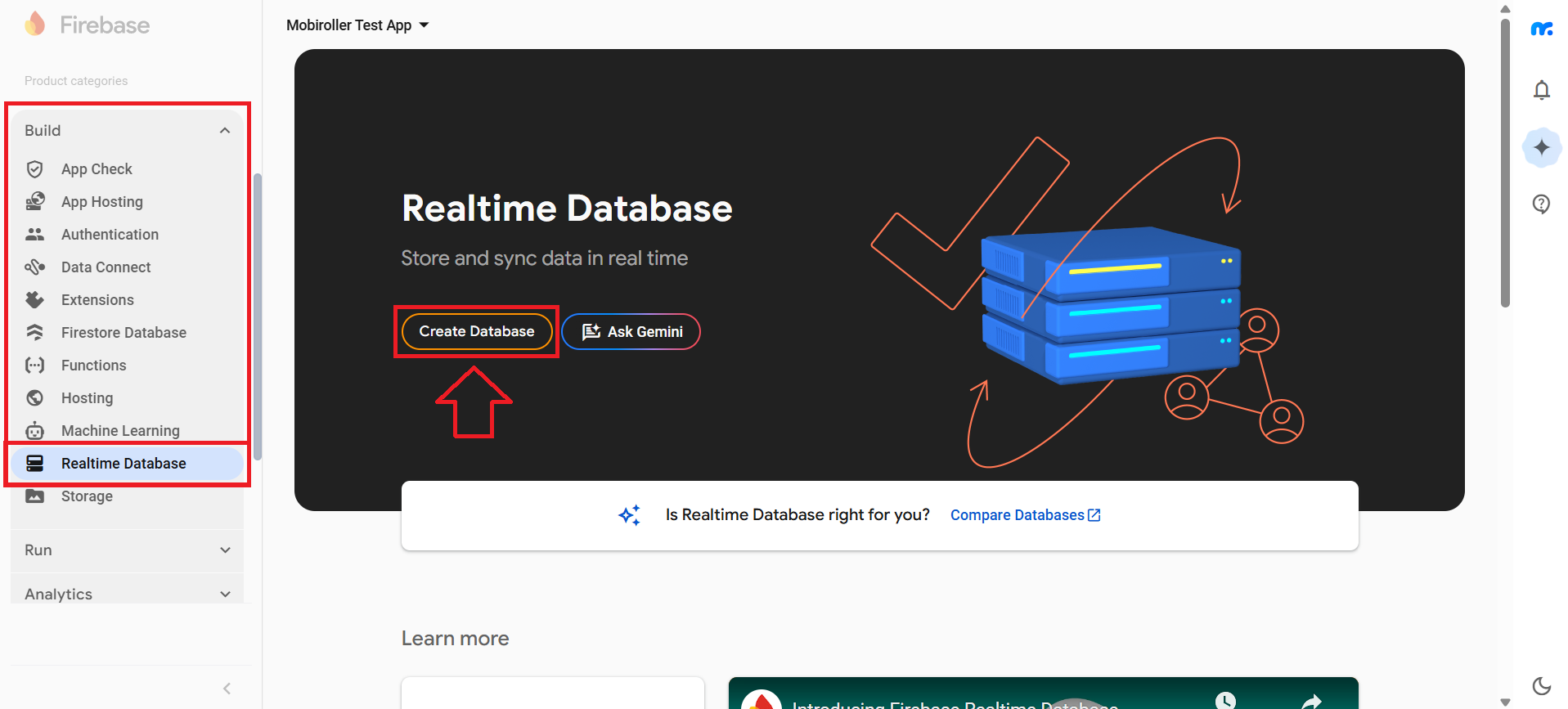Click 'Data Connect' sidebar label

(x=106, y=267)
